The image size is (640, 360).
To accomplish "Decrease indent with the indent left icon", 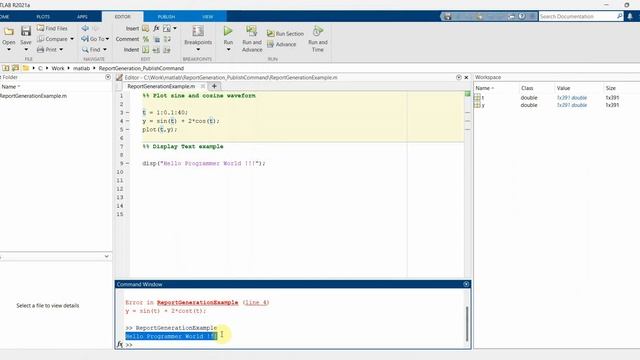I will click(x=167, y=50).
